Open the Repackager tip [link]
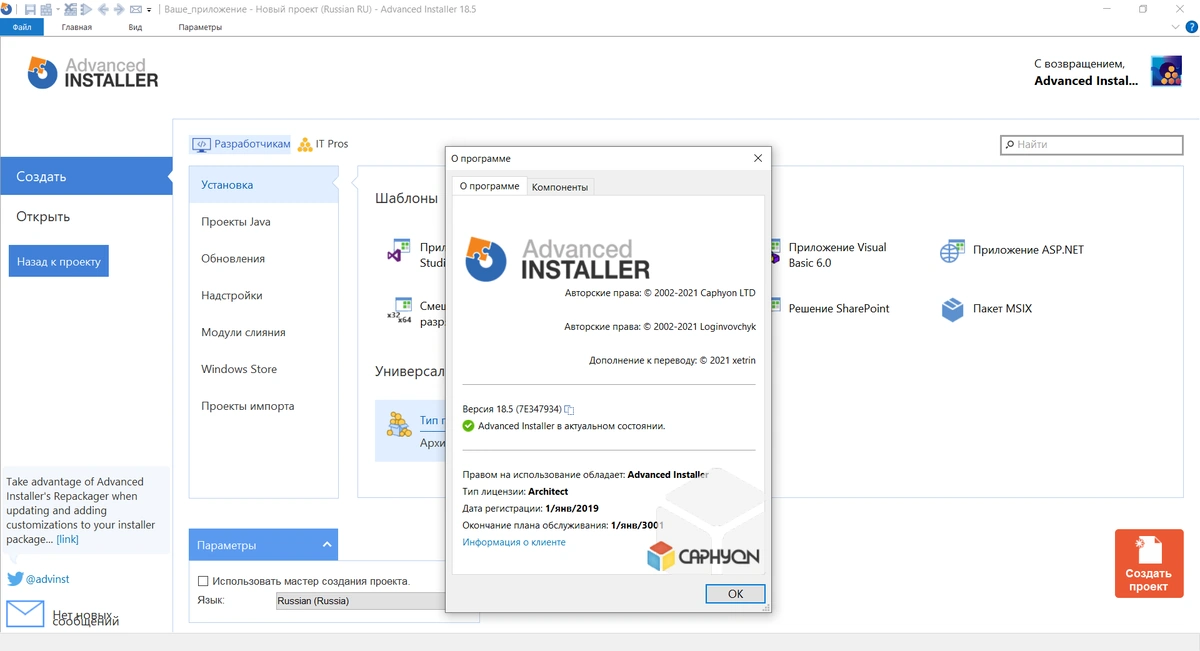The width and height of the screenshot is (1200, 651). [x=67, y=539]
